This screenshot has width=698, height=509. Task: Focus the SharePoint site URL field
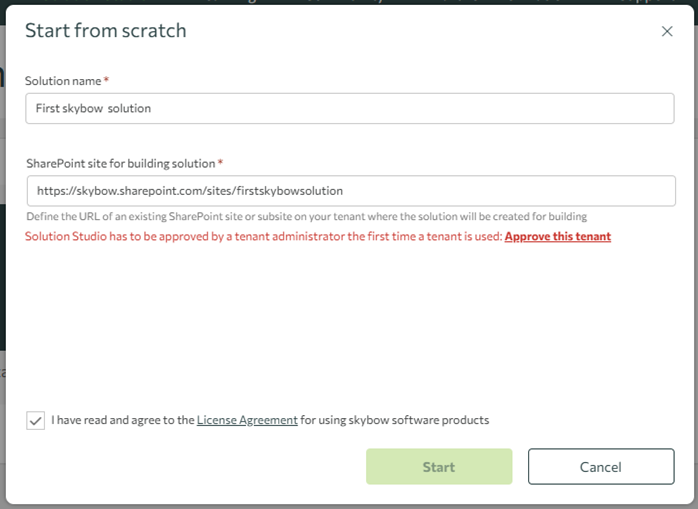point(349,190)
